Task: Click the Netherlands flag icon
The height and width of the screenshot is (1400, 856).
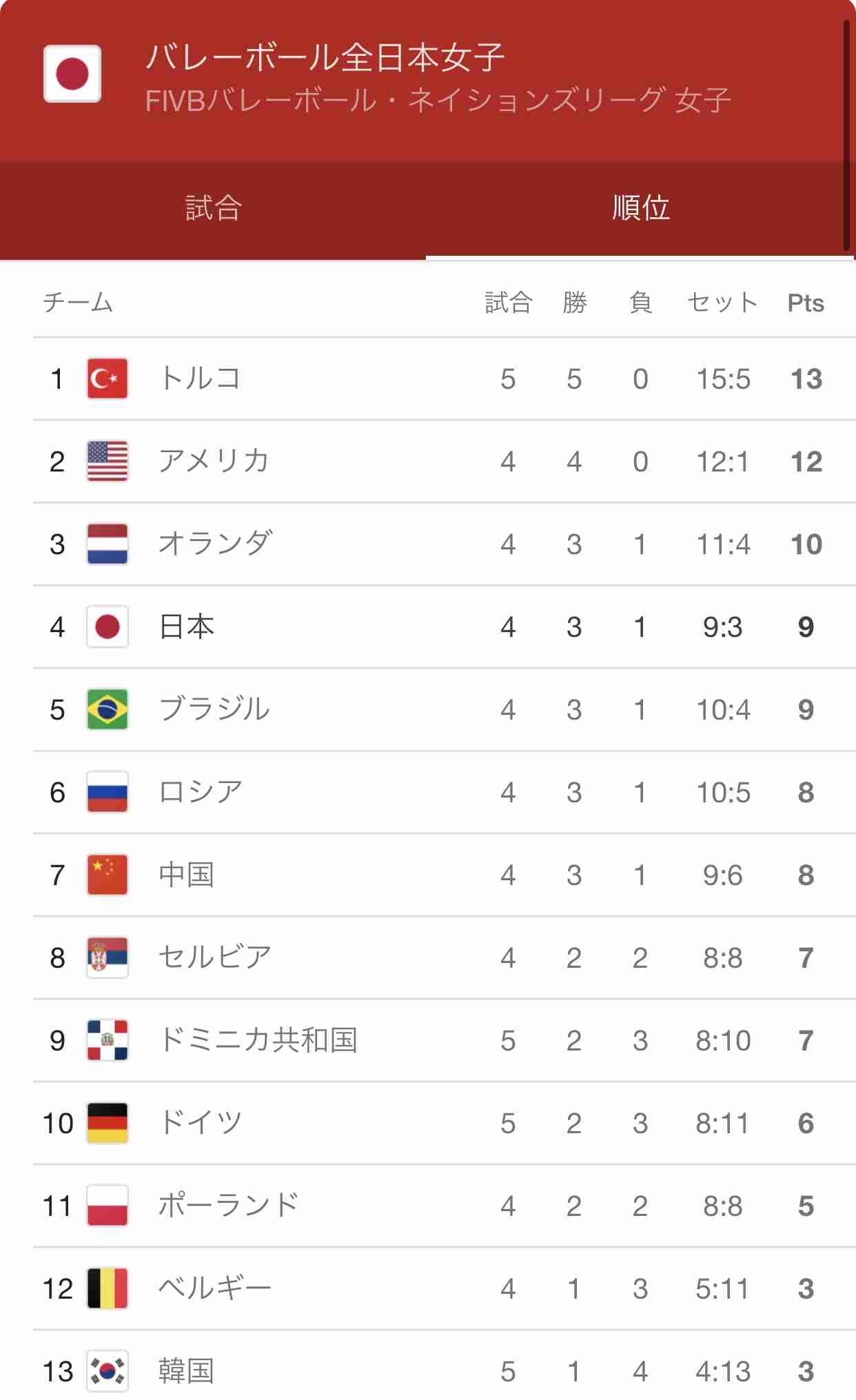Action: click(x=108, y=544)
